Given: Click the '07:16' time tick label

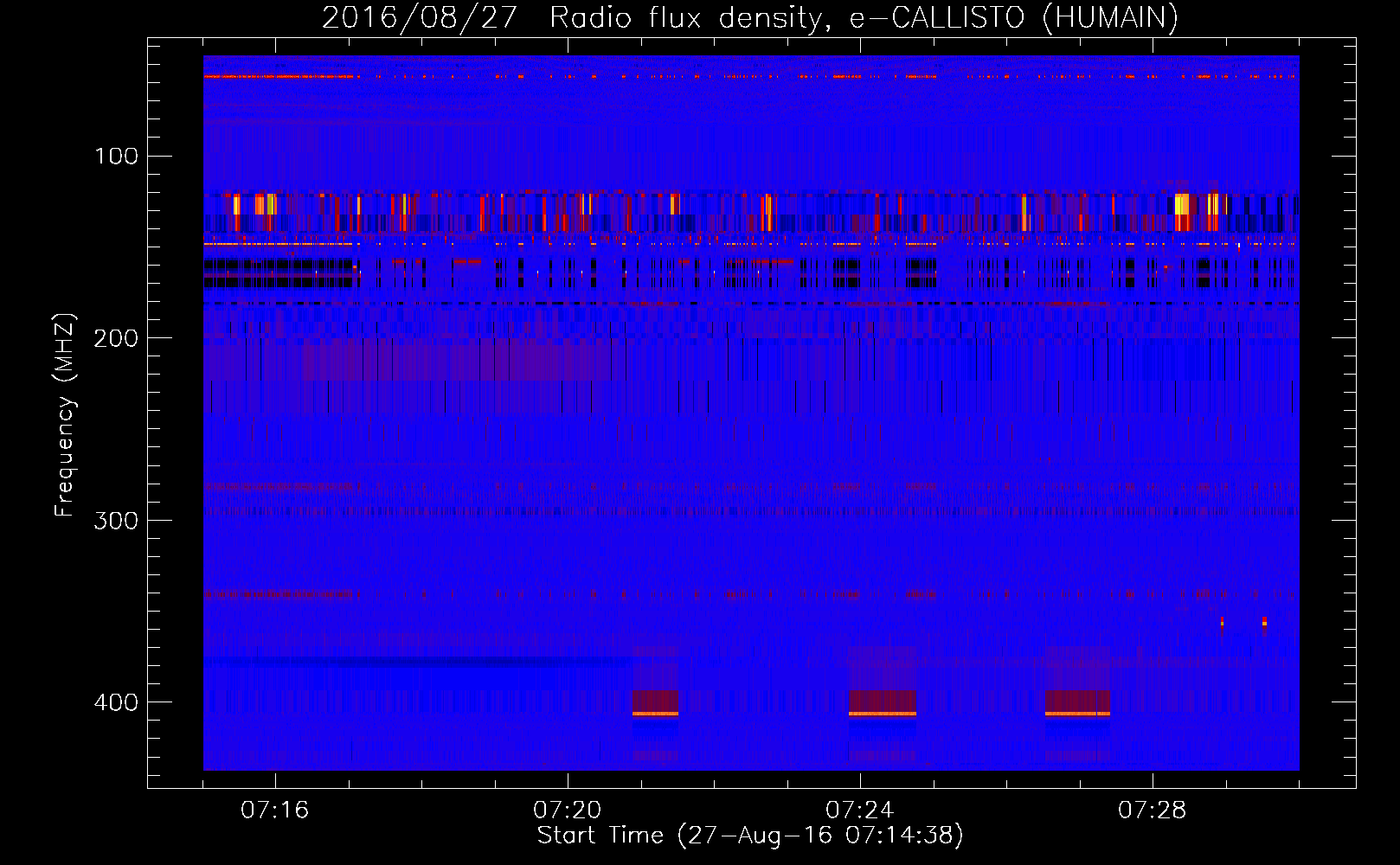Looking at the screenshot, I should tap(275, 811).
